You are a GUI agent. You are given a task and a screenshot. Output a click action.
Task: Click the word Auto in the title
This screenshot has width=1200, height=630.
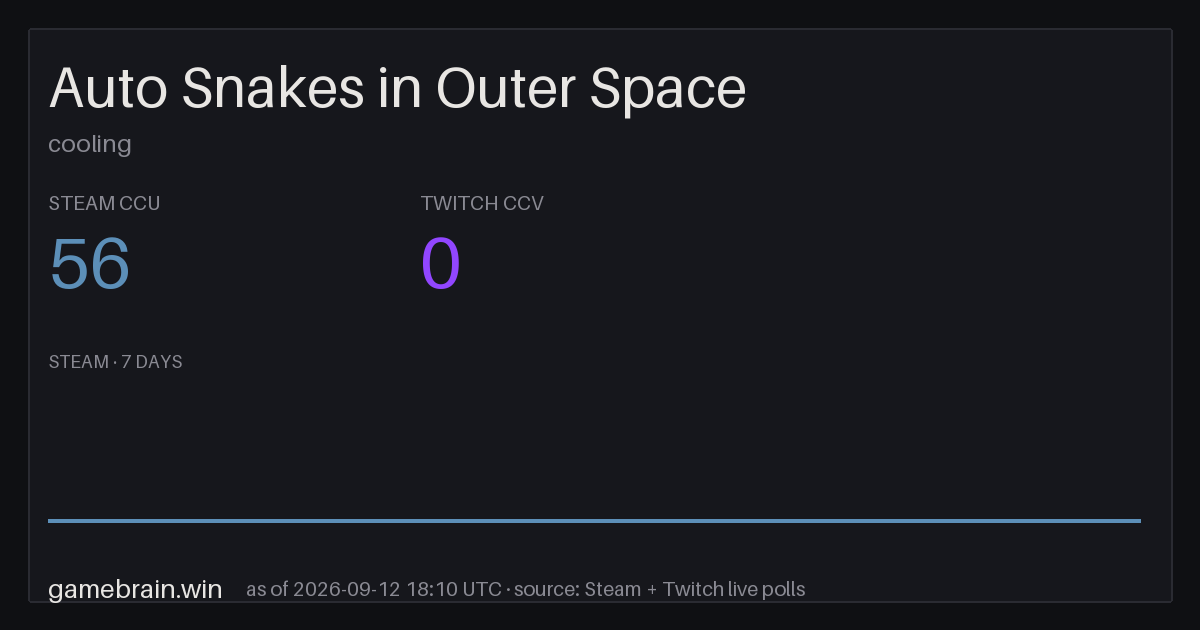point(109,88)
